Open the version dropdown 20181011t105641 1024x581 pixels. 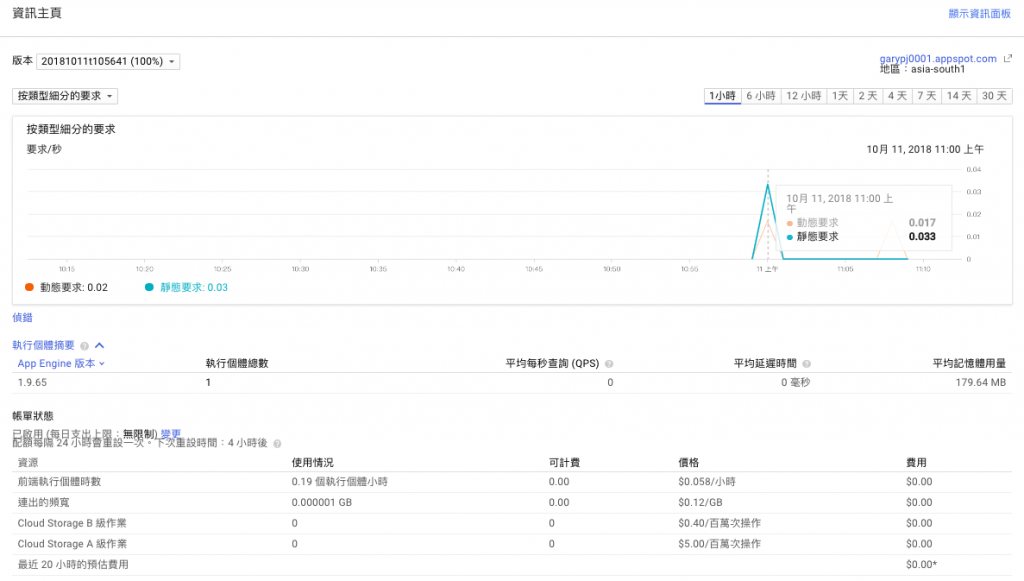108,61
